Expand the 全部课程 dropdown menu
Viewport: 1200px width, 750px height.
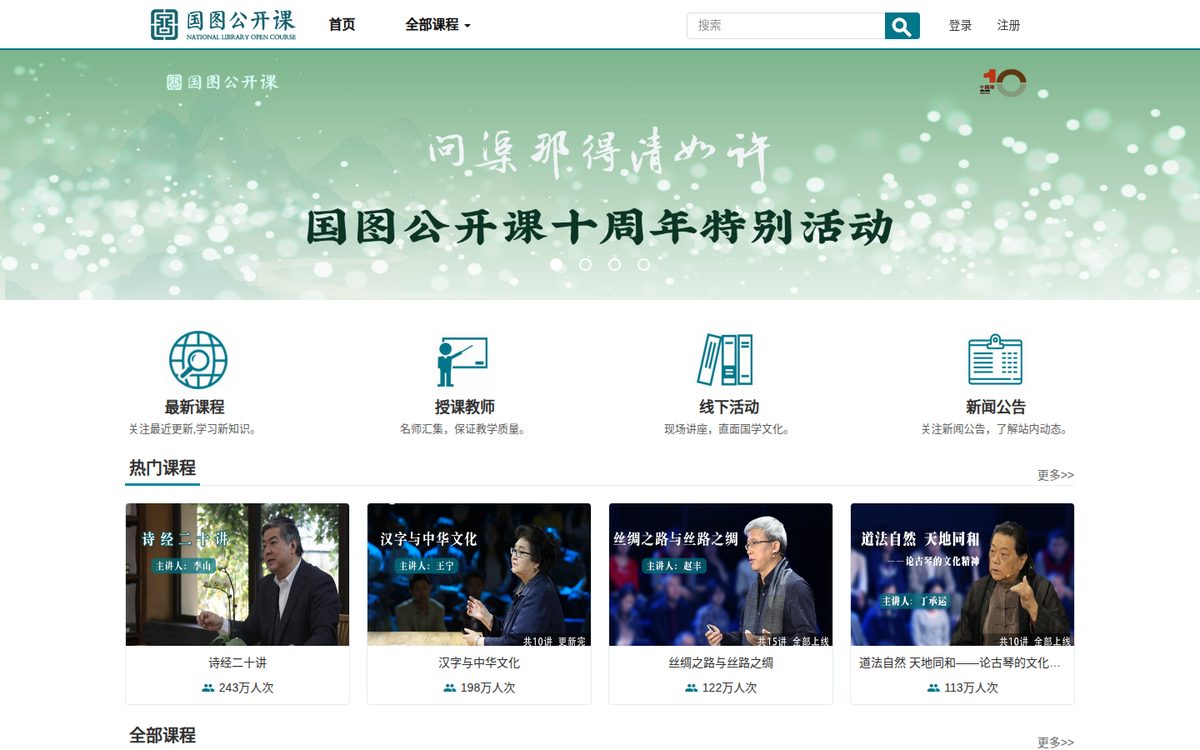point(438,25)
